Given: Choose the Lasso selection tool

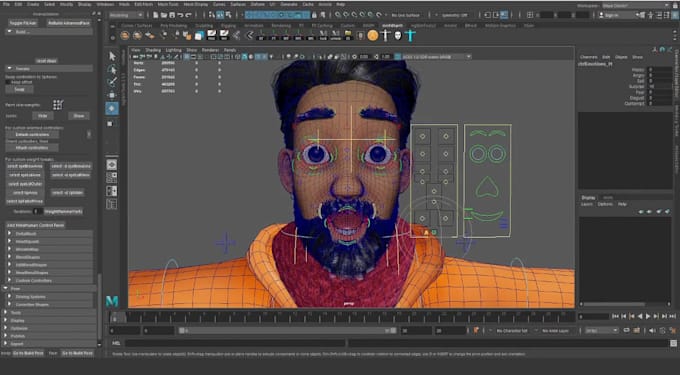Looking at the screenshot, I should [112, 69].
